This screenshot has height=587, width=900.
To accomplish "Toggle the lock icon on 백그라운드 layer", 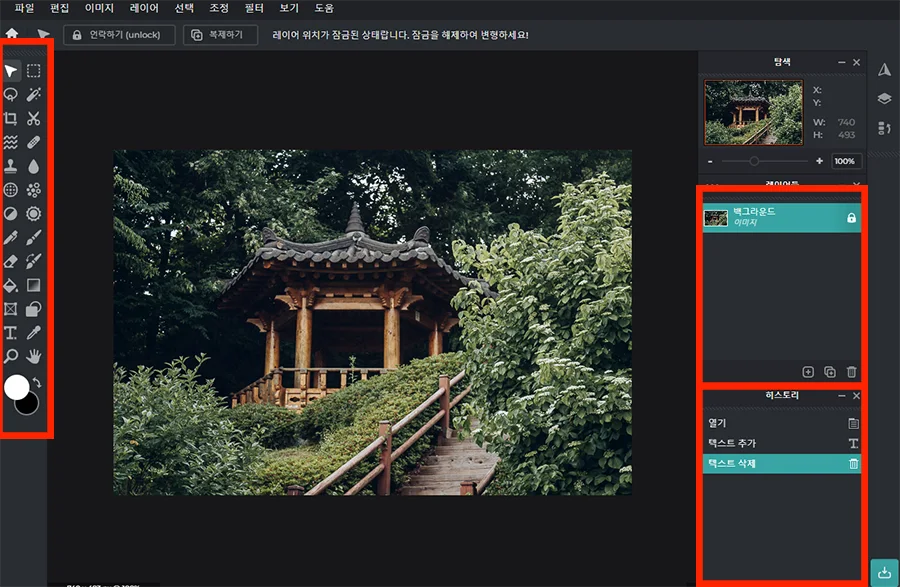I will [851, 217].
